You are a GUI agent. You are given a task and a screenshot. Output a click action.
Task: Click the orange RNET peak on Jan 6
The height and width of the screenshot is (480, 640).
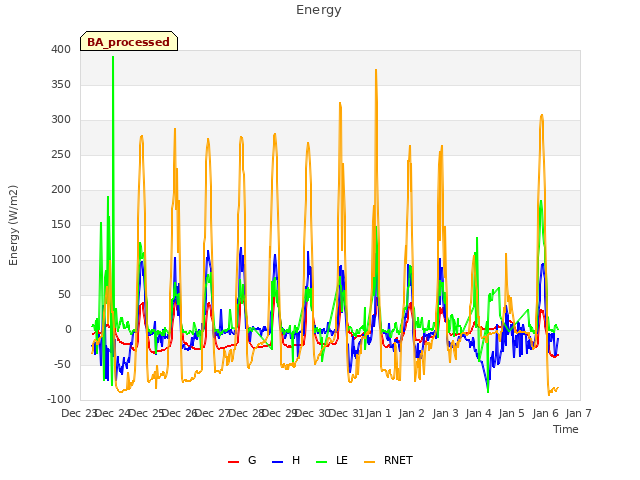point(542,116)
